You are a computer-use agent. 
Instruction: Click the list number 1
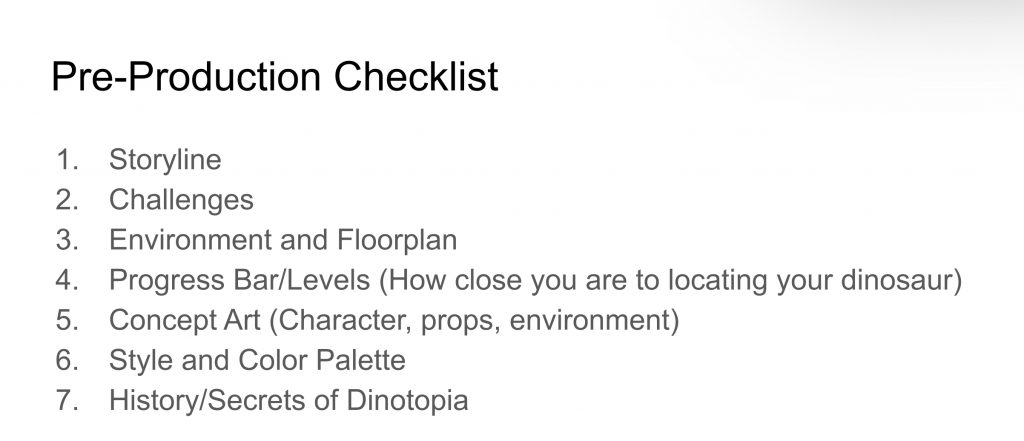point(67,160)
